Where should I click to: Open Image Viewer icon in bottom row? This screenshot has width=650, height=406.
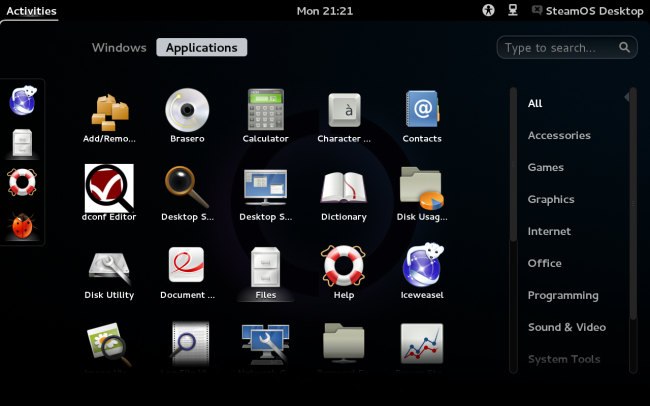(x=109, y=345)
